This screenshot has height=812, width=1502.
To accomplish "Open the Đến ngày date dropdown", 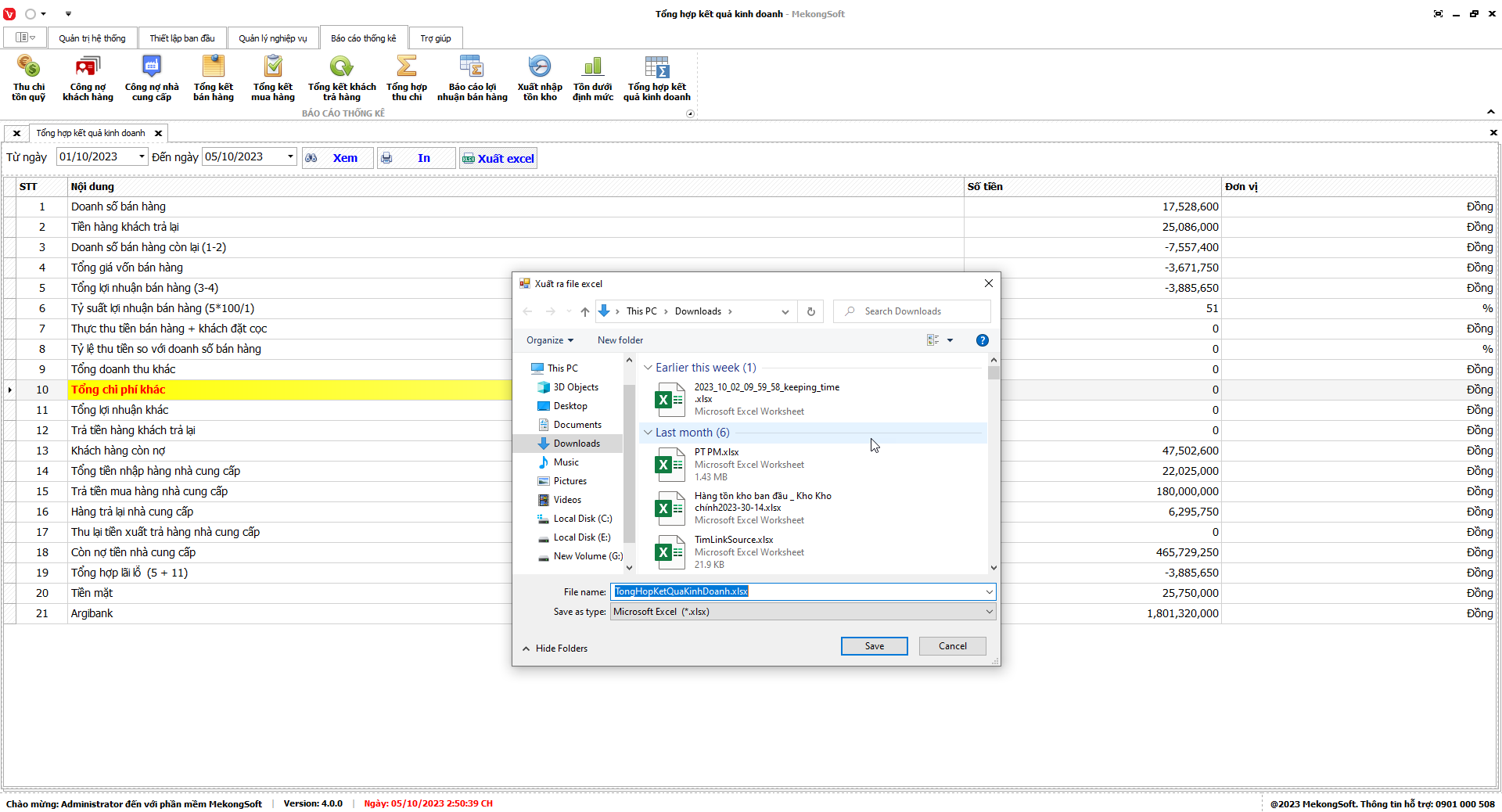I will tap(290, 156).
